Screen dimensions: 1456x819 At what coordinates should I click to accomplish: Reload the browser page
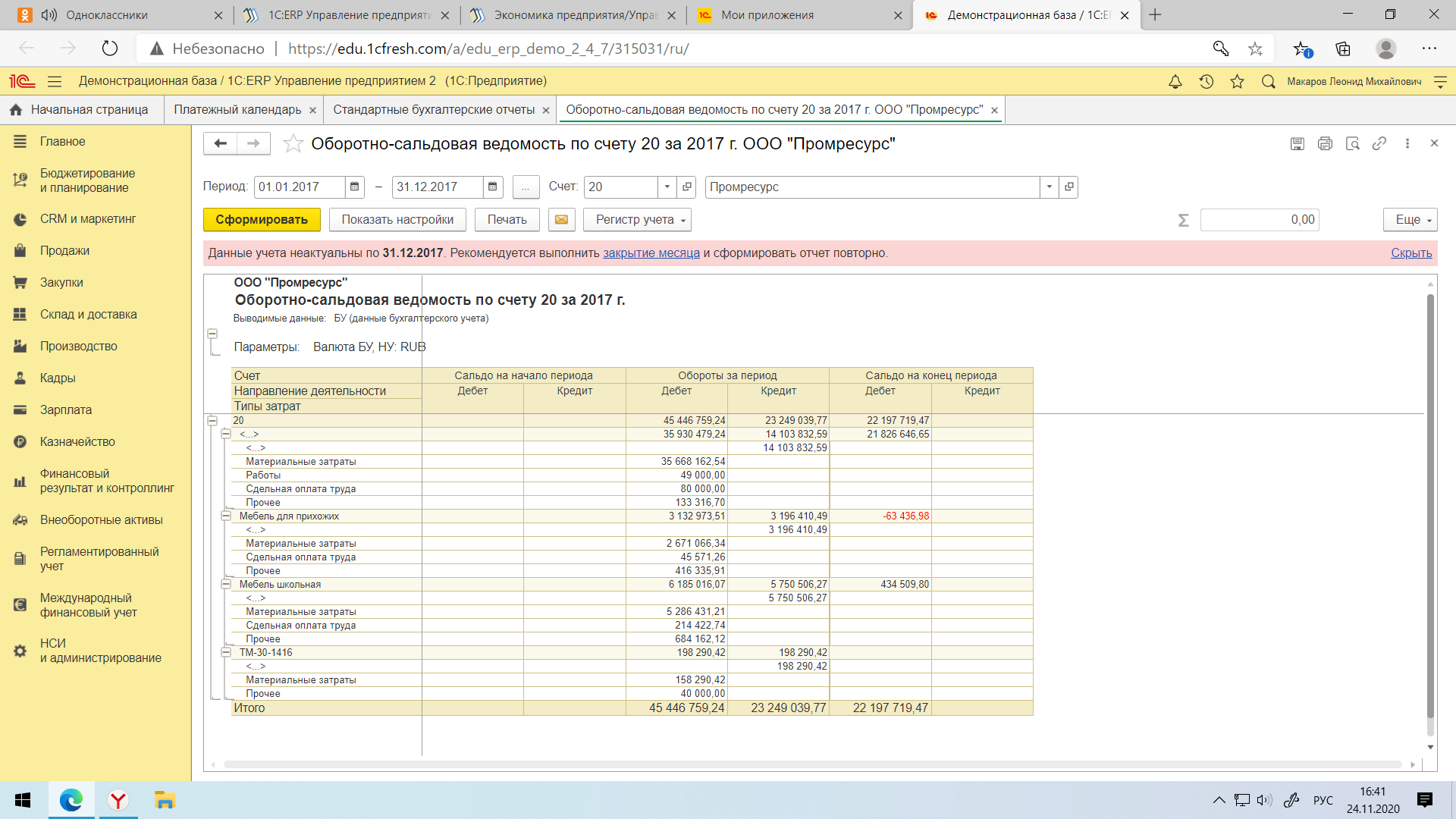tap(110, 49)
